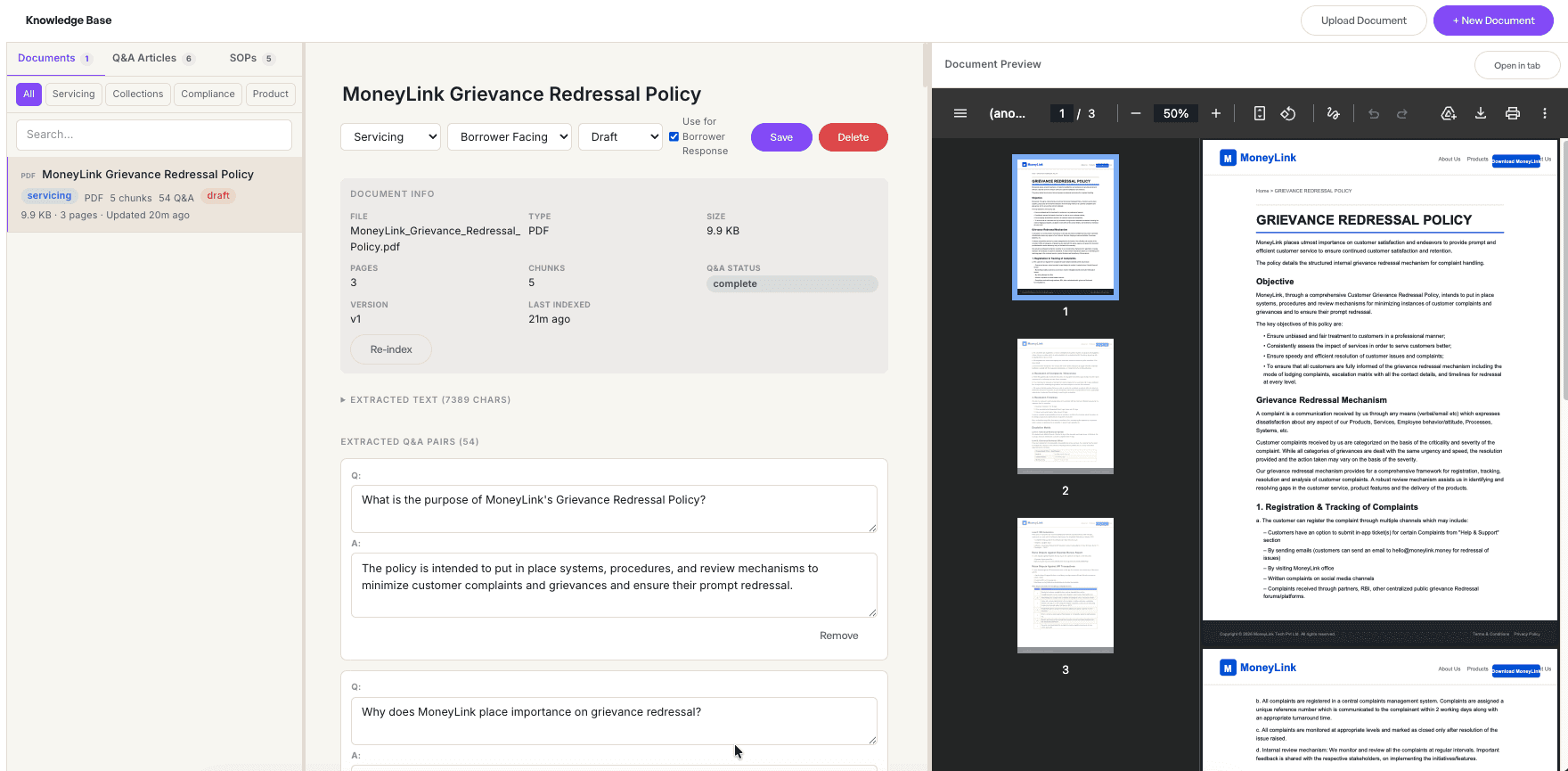Click the Open in tab button

1516,65
